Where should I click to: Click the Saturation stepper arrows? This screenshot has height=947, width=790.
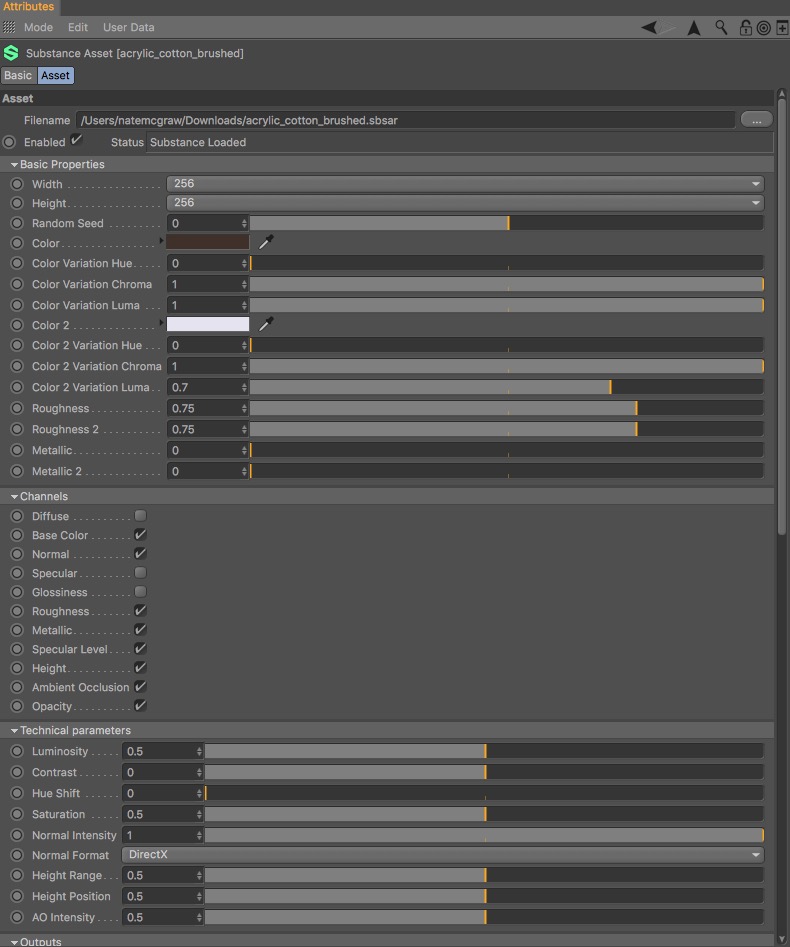click(199, 814)
